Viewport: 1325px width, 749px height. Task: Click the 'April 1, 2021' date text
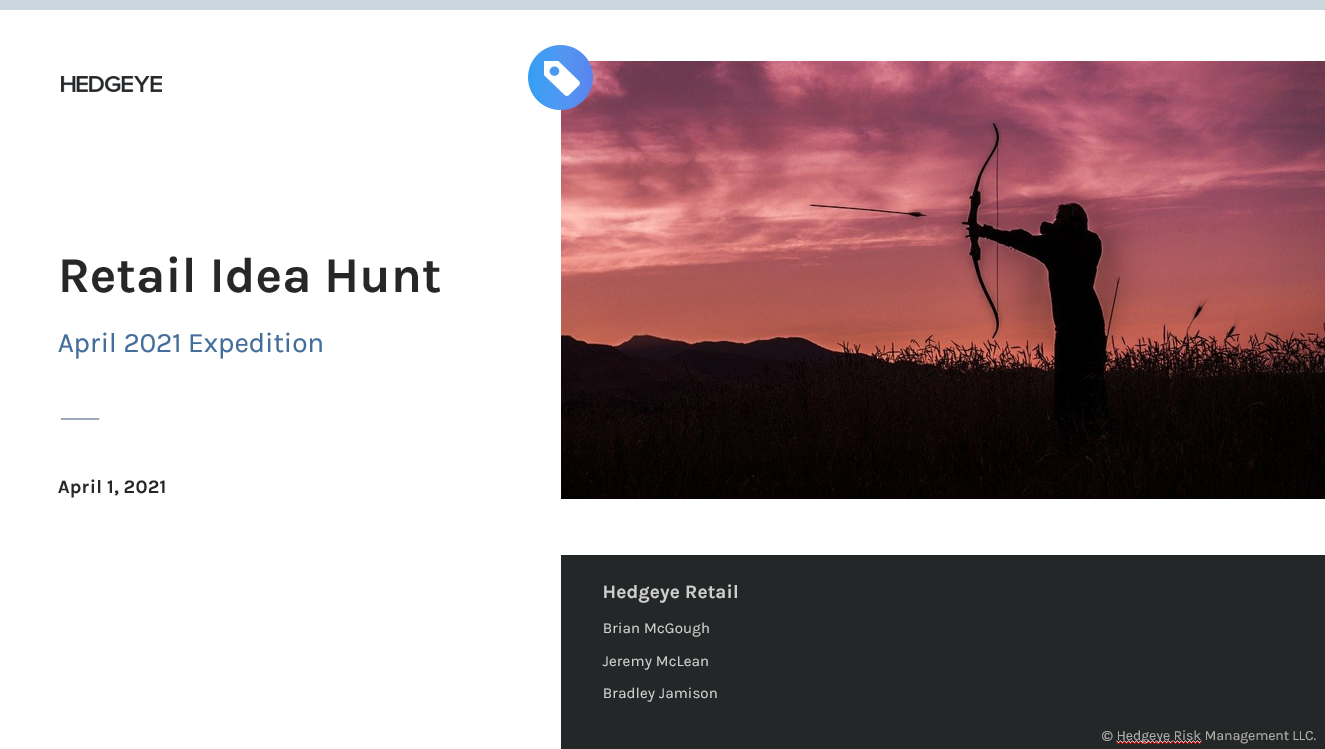point(112,487)
